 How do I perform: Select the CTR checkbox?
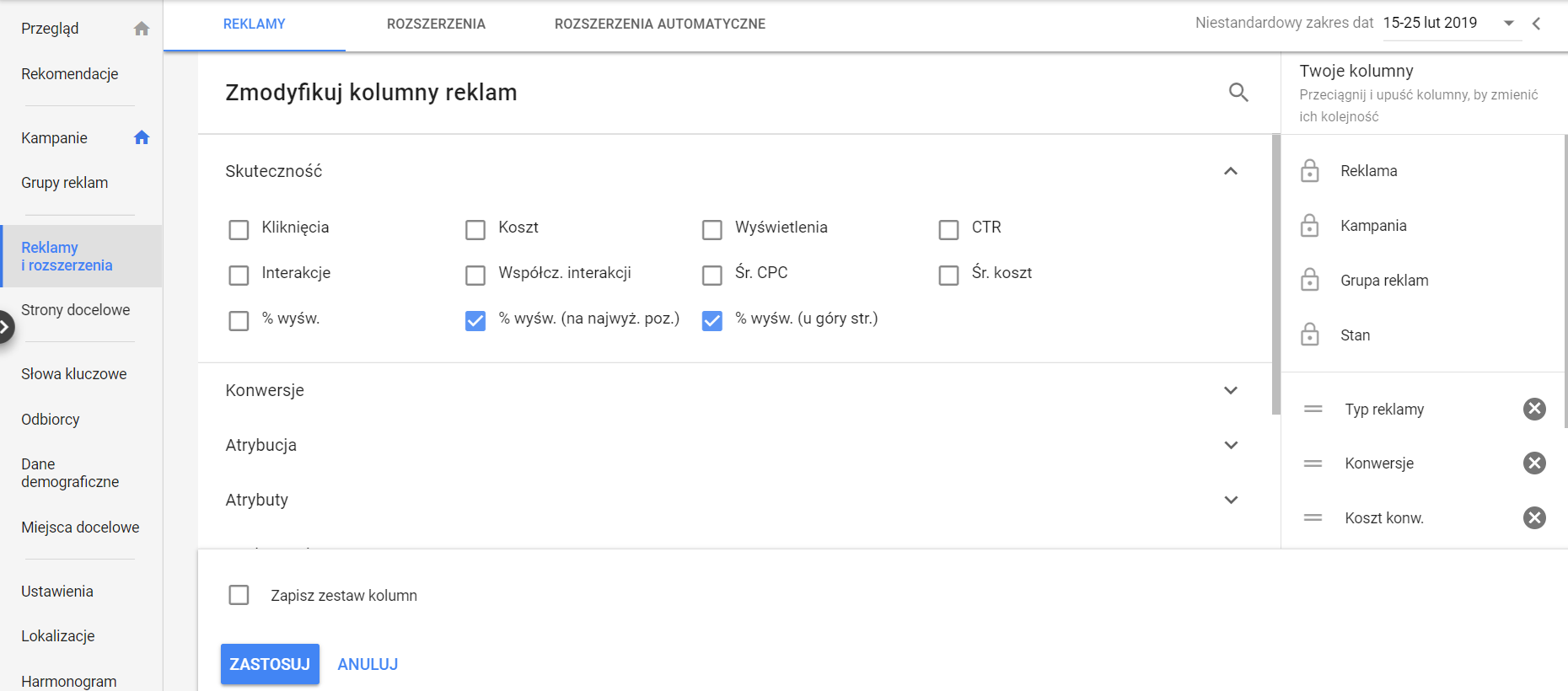[948, 230]
